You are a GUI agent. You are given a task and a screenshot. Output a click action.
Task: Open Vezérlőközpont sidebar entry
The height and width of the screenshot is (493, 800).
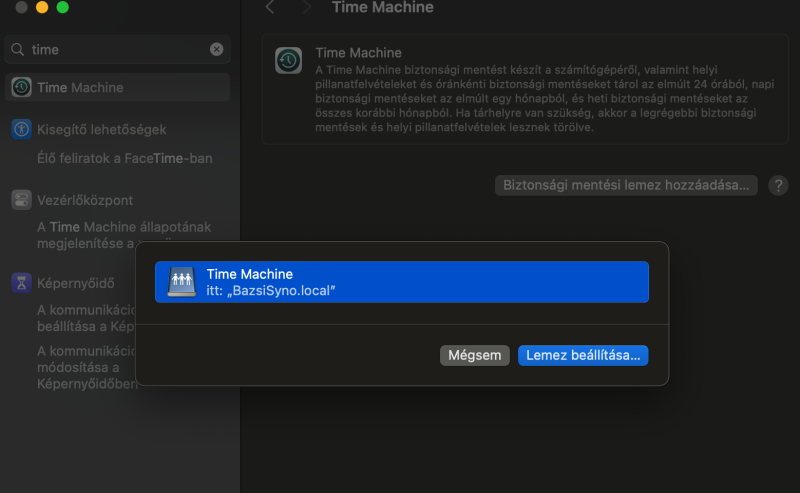coord(85,200)
